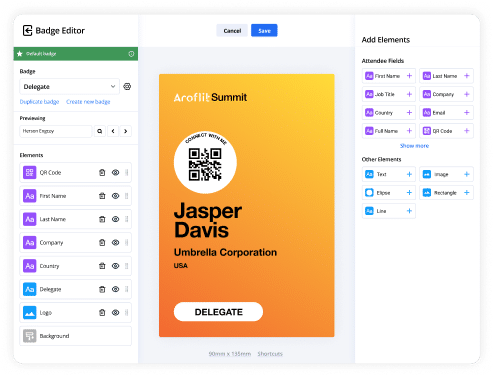Click the Cancel button
The width and height of the screenshot is (493, 376).
(x=232, y=30)
